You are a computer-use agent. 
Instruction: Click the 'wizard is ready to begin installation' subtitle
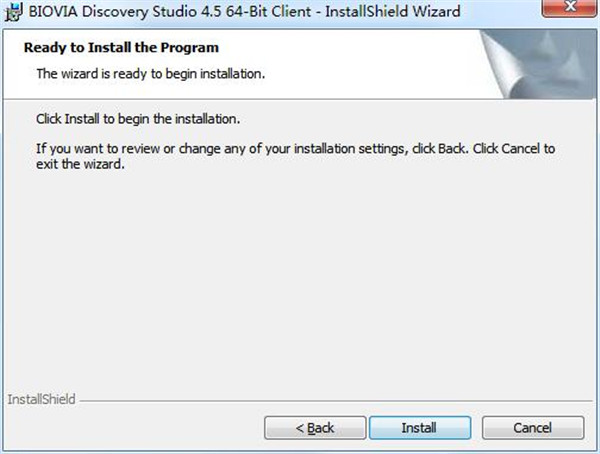(x=150, y=74)
